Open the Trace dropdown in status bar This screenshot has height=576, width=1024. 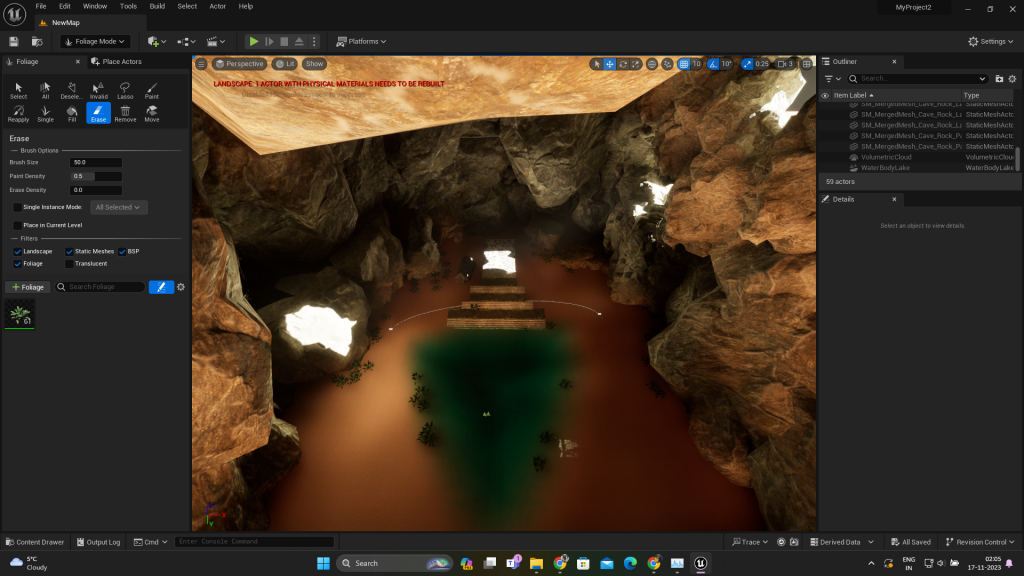[x=750, y=542]
